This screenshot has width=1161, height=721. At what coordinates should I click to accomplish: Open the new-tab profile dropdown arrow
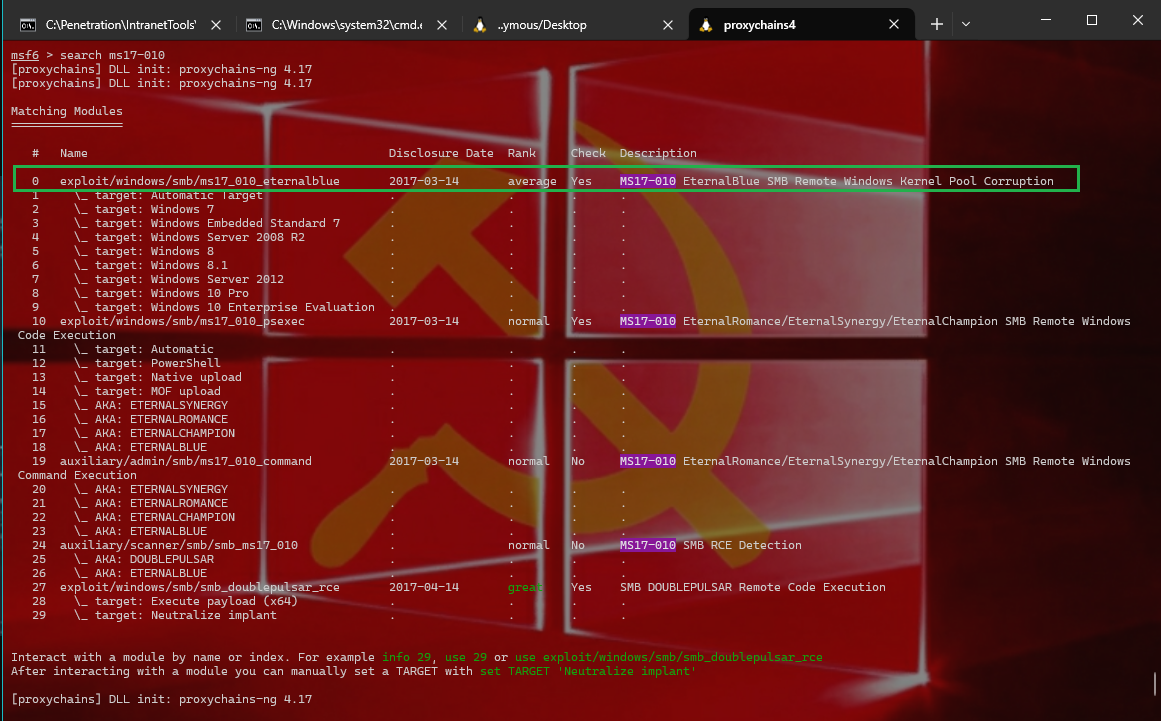(966, 24)
